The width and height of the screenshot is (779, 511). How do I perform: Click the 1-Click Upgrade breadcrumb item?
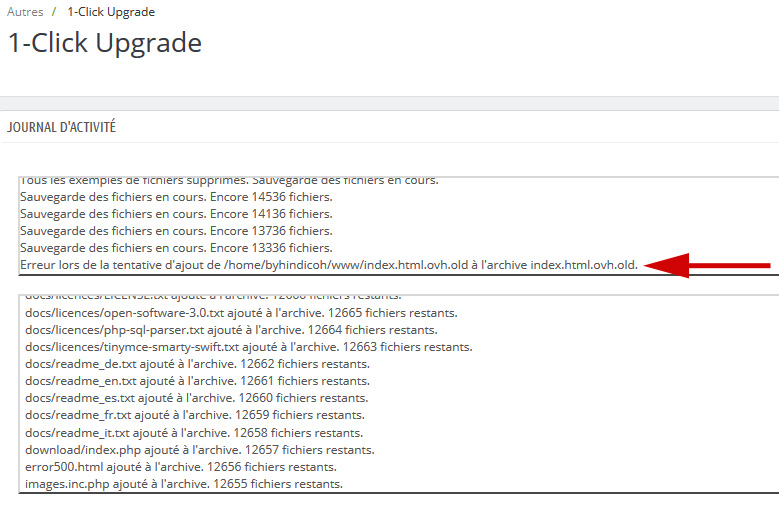111,12
